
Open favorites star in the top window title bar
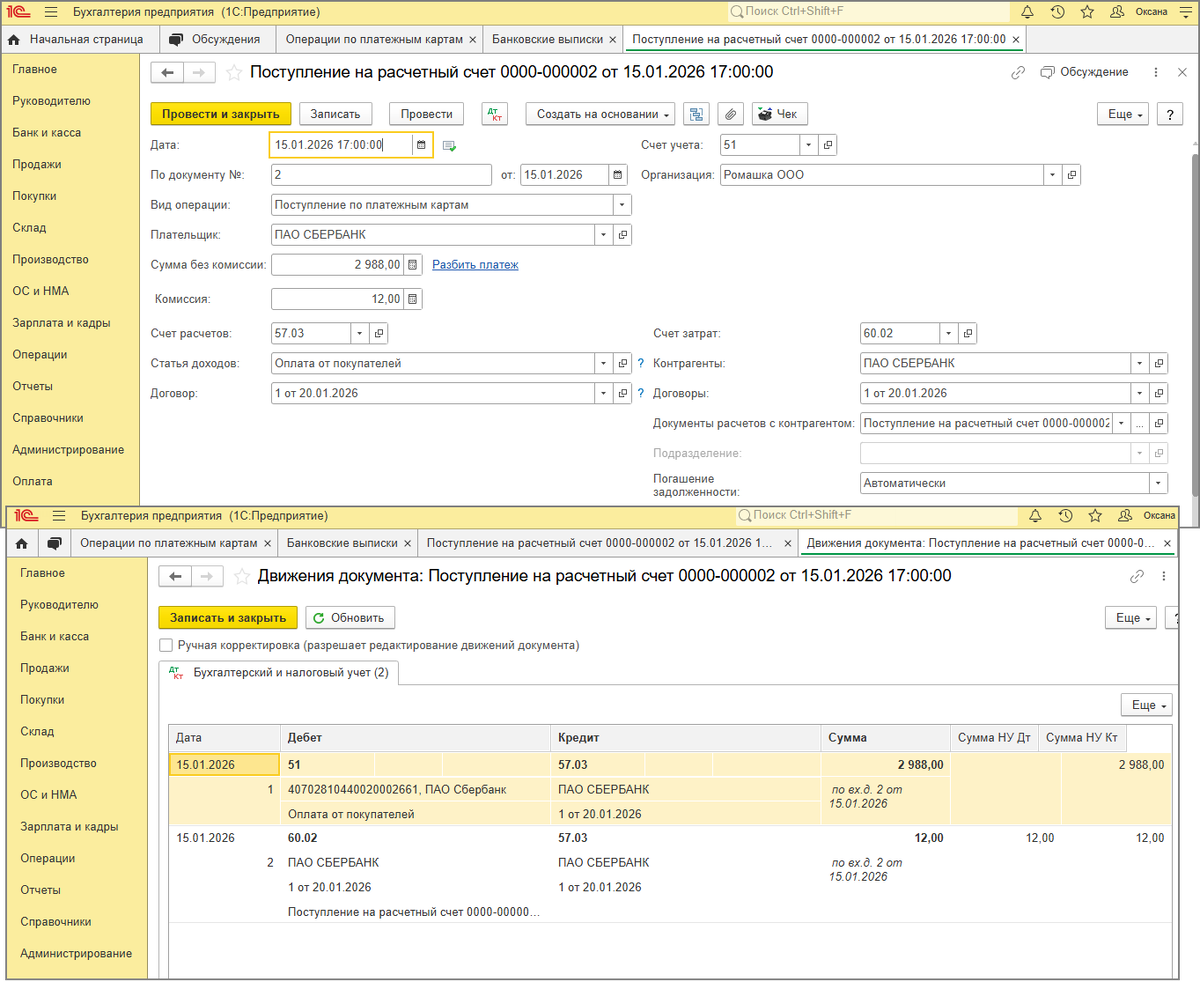[1087, 12]
